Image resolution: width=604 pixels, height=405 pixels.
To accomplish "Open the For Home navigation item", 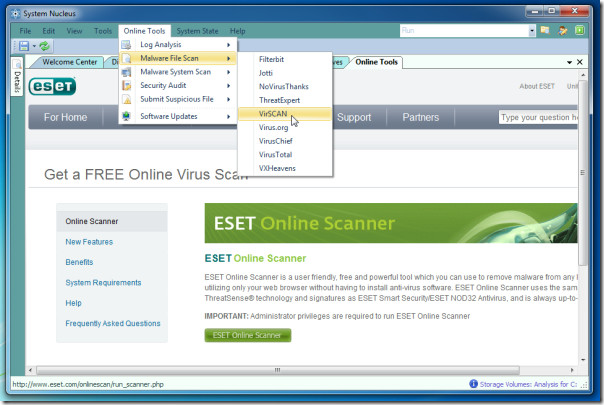I will [65, 117].
